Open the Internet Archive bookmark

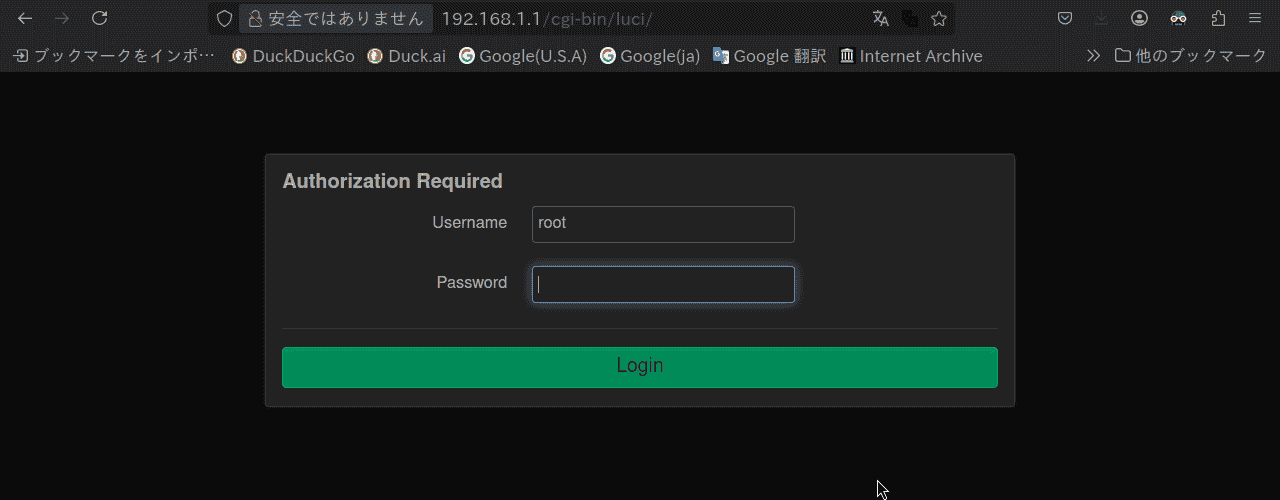coord(911,56)
